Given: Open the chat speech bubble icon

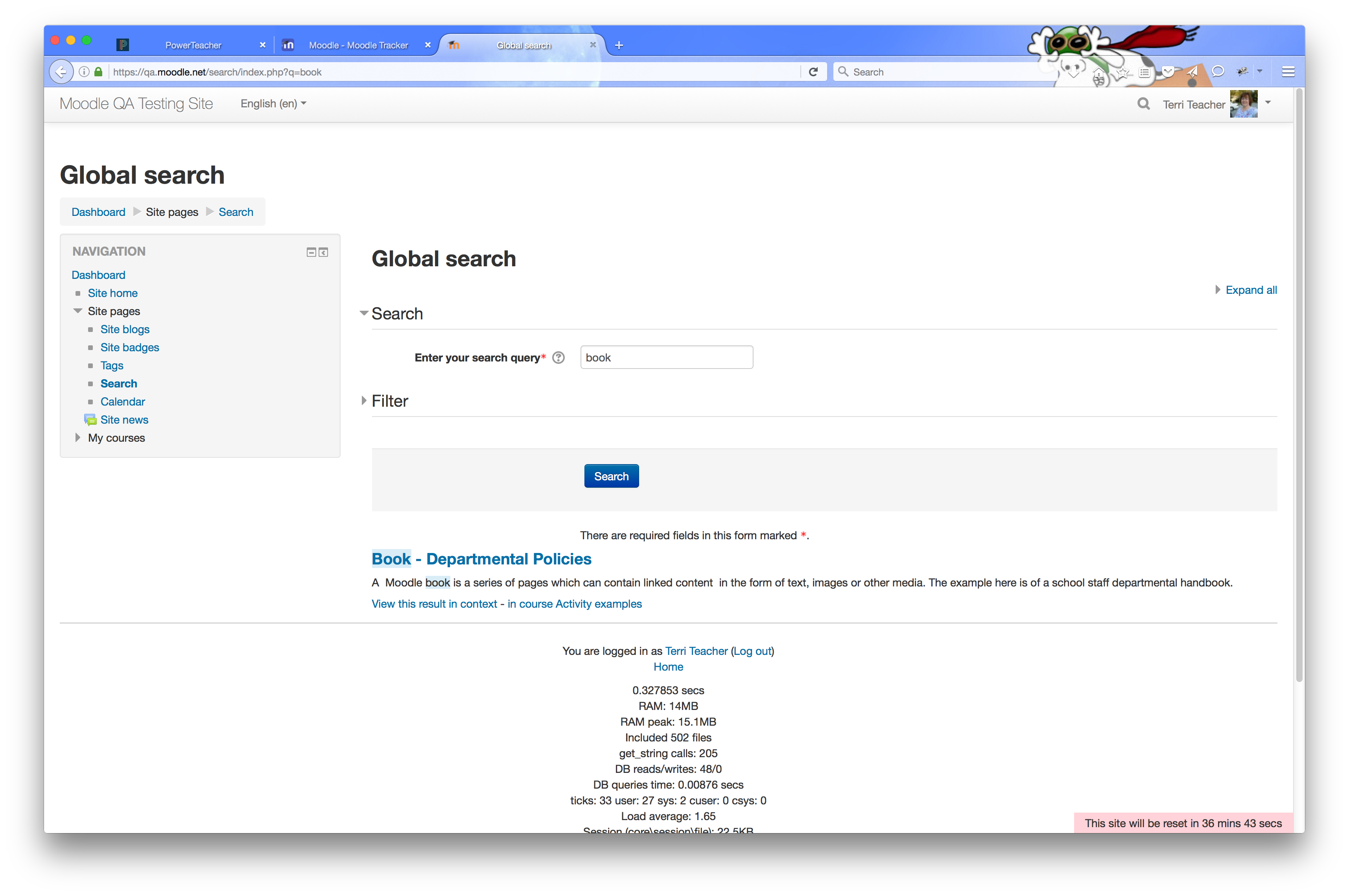Looking at the screenshot, I should coord(1218,72).
